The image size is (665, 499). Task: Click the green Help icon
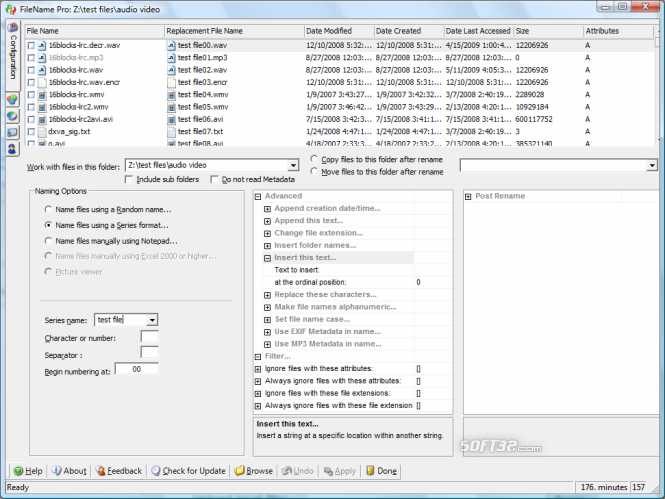click(x=18, y=471)
